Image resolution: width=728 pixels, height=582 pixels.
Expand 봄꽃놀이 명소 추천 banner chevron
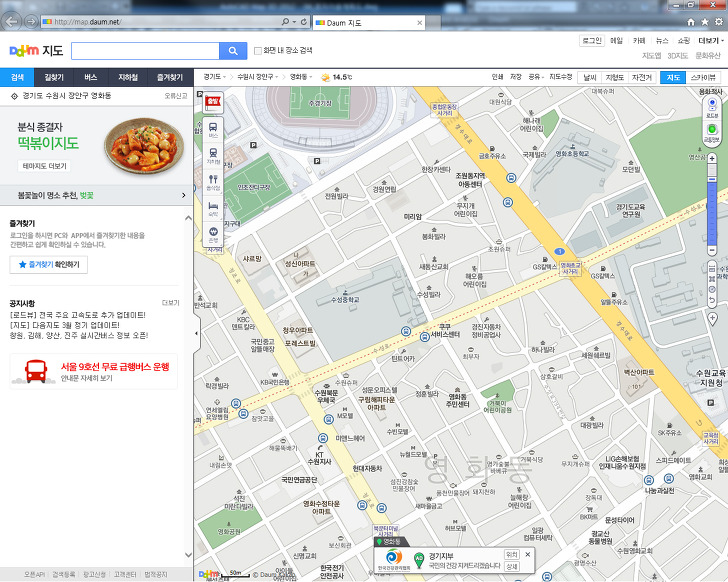coord(184,195)
